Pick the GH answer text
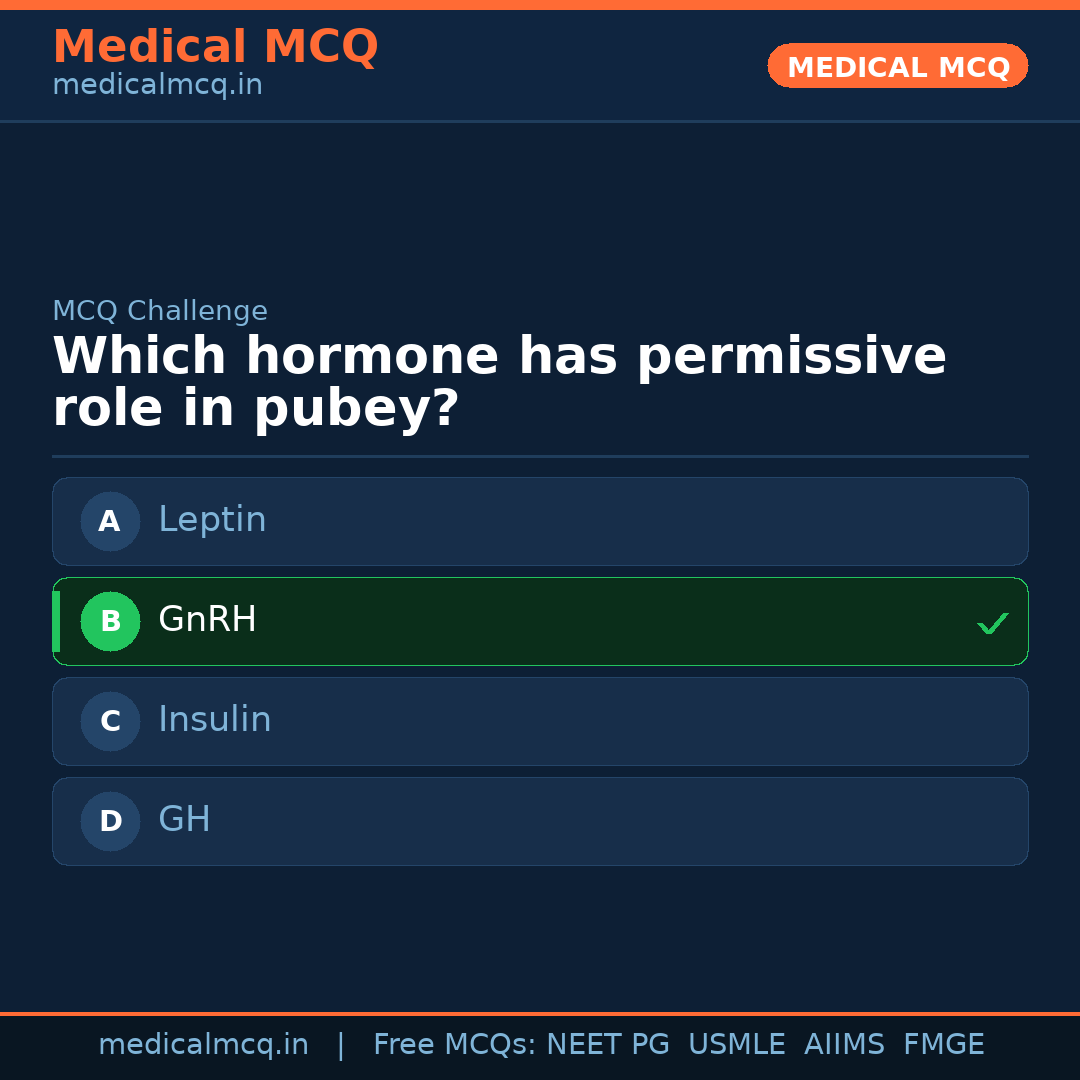This screenshot has width=1080, height=1080. point(184,820)
